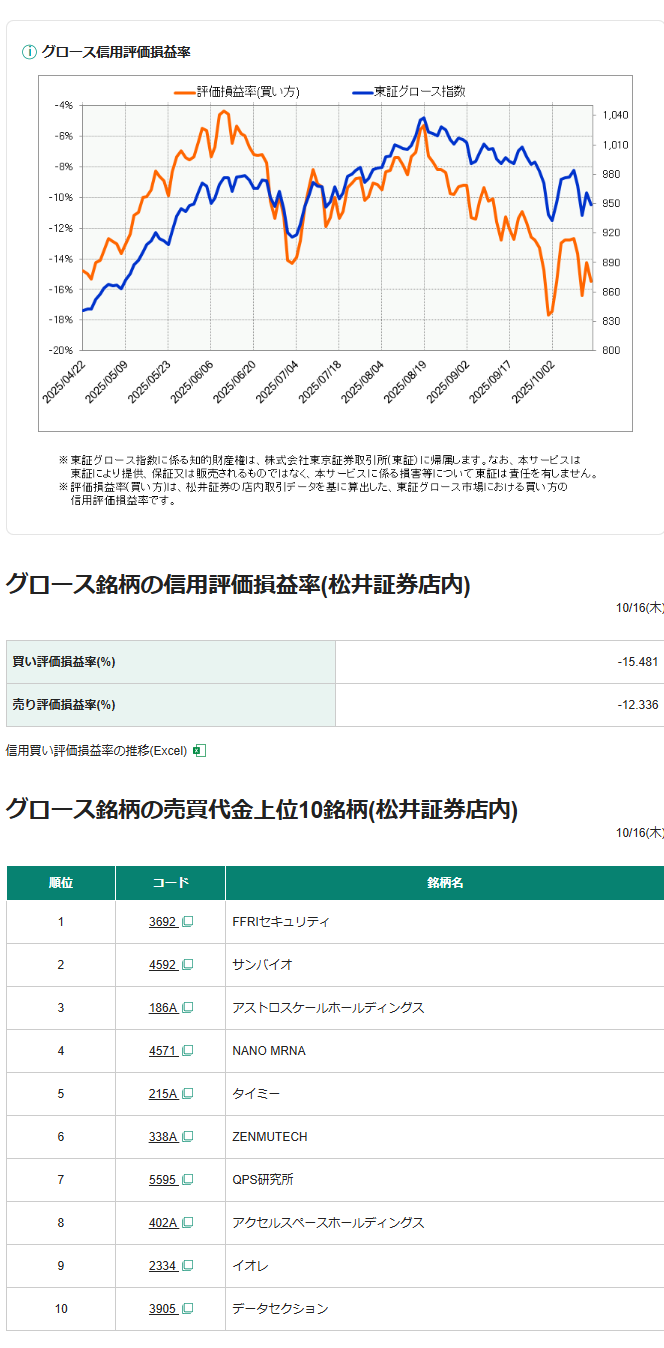This screenshot has width=664, height=1348.
Task: Click the copy icon beside code 215A
Action: click(x=187, y=1094)
